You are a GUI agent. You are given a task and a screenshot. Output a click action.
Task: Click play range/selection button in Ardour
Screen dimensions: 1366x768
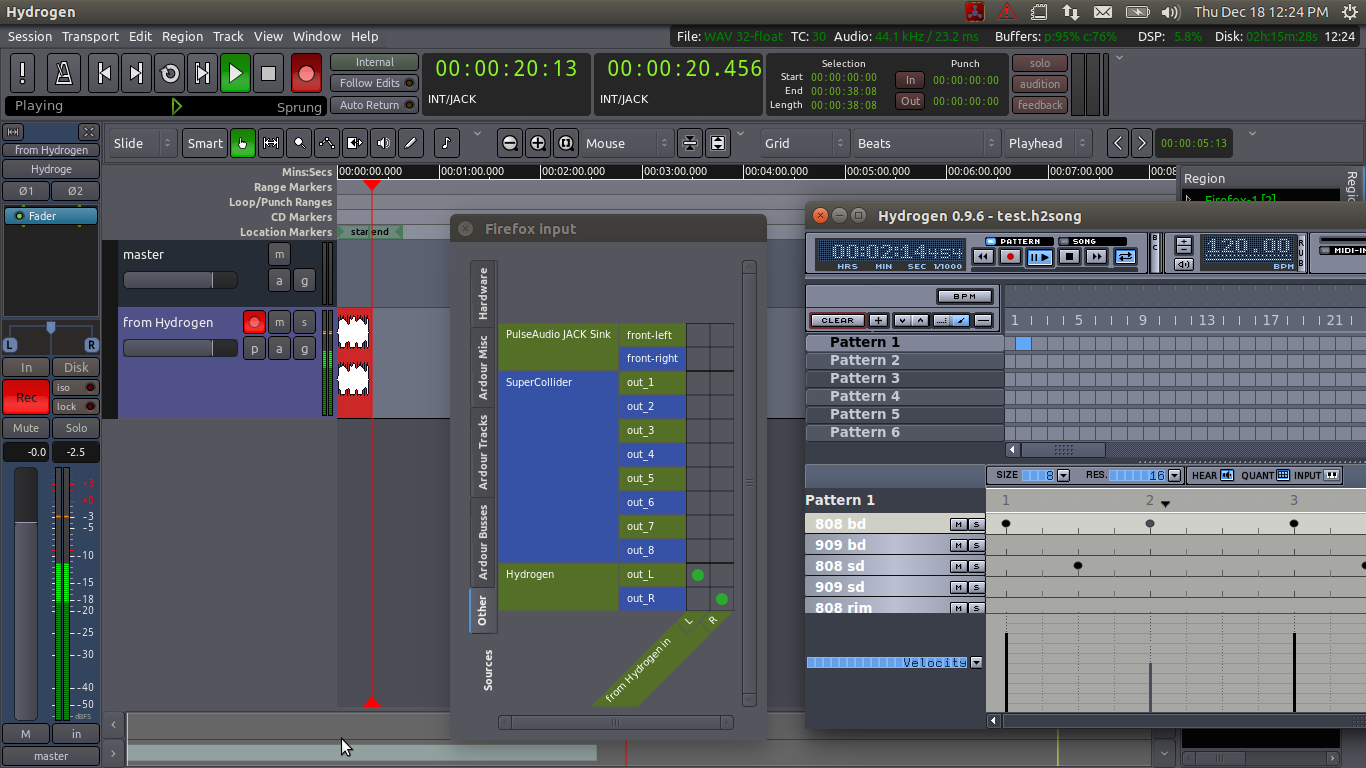tap(202, 73)
